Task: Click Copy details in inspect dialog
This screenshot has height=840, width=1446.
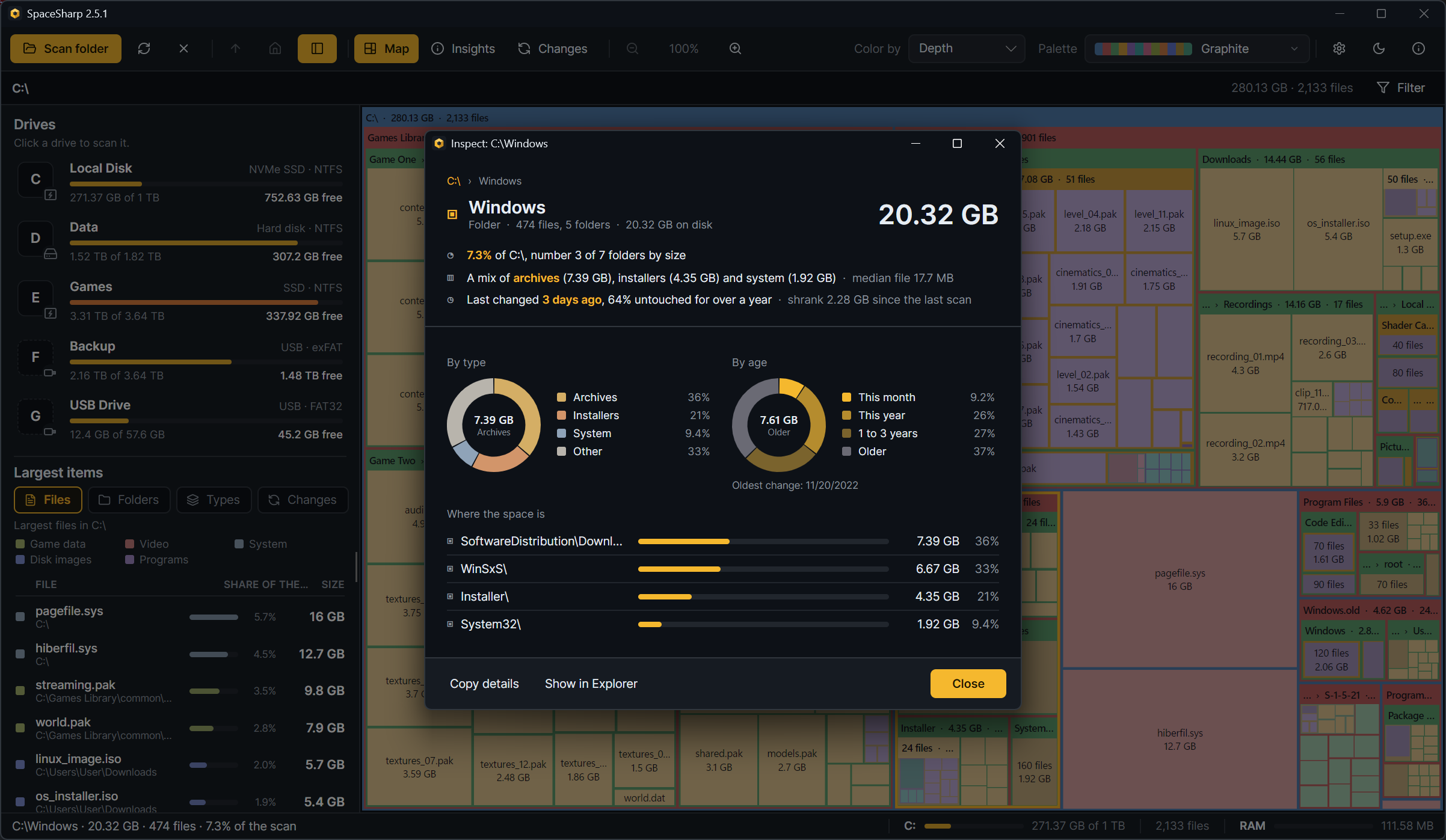Action: [x=484, y=684]
